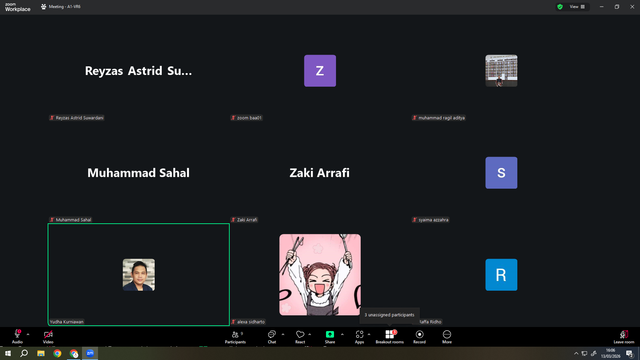
Task: Open the More options menu
Action: 447,337
